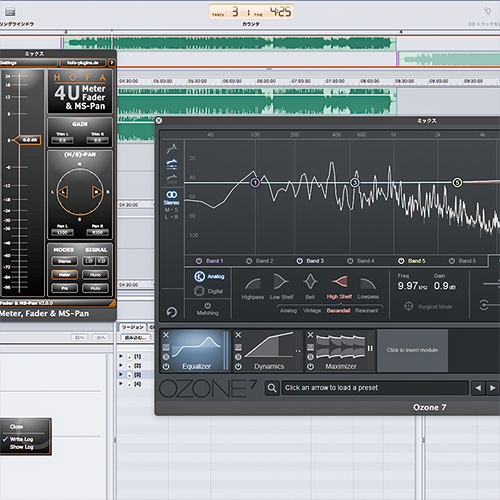
Task: Click the Pre mode button in HOFA
Action: point(65,288)
